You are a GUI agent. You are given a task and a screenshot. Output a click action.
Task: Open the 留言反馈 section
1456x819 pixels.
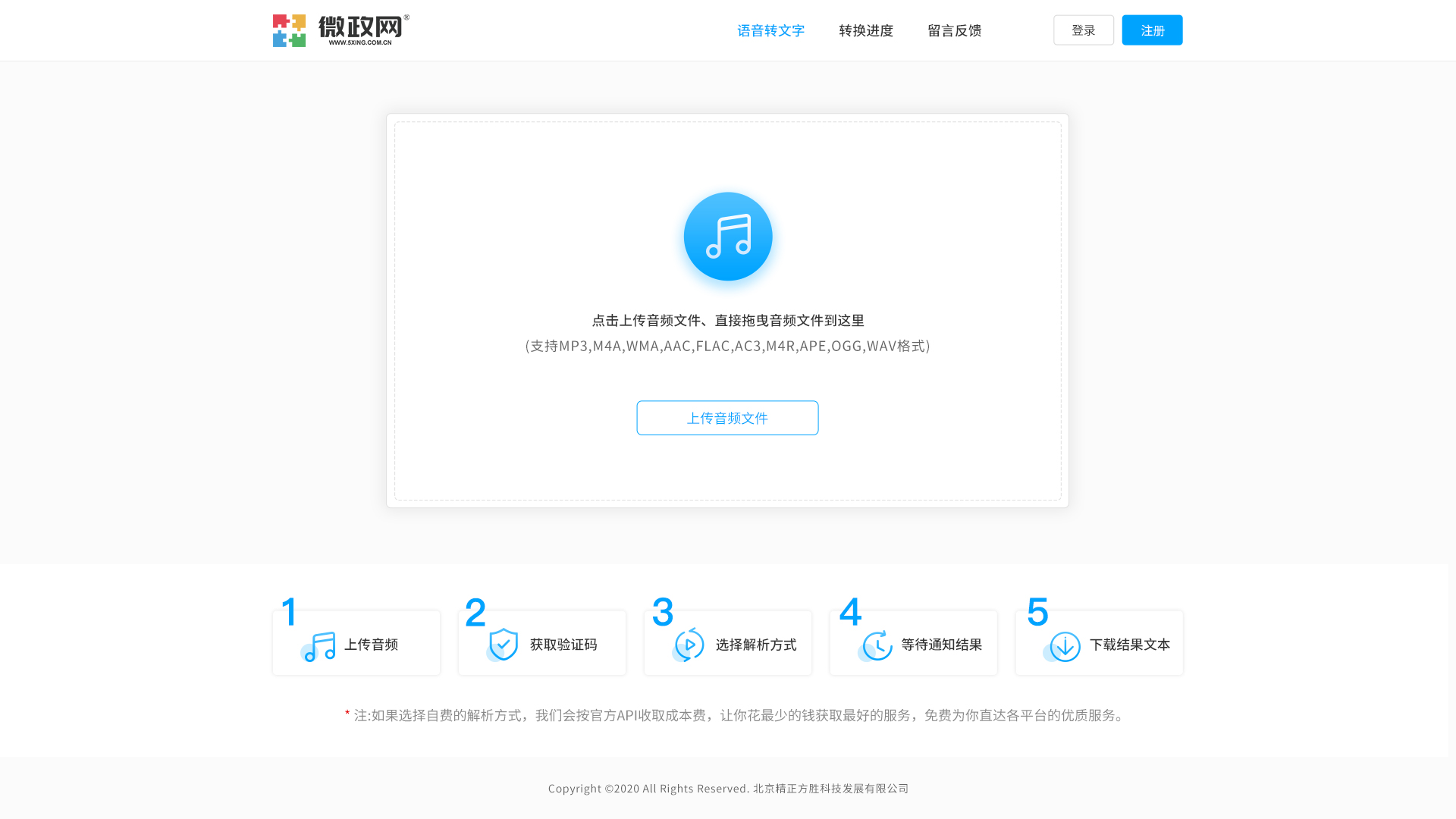point(954,30)
